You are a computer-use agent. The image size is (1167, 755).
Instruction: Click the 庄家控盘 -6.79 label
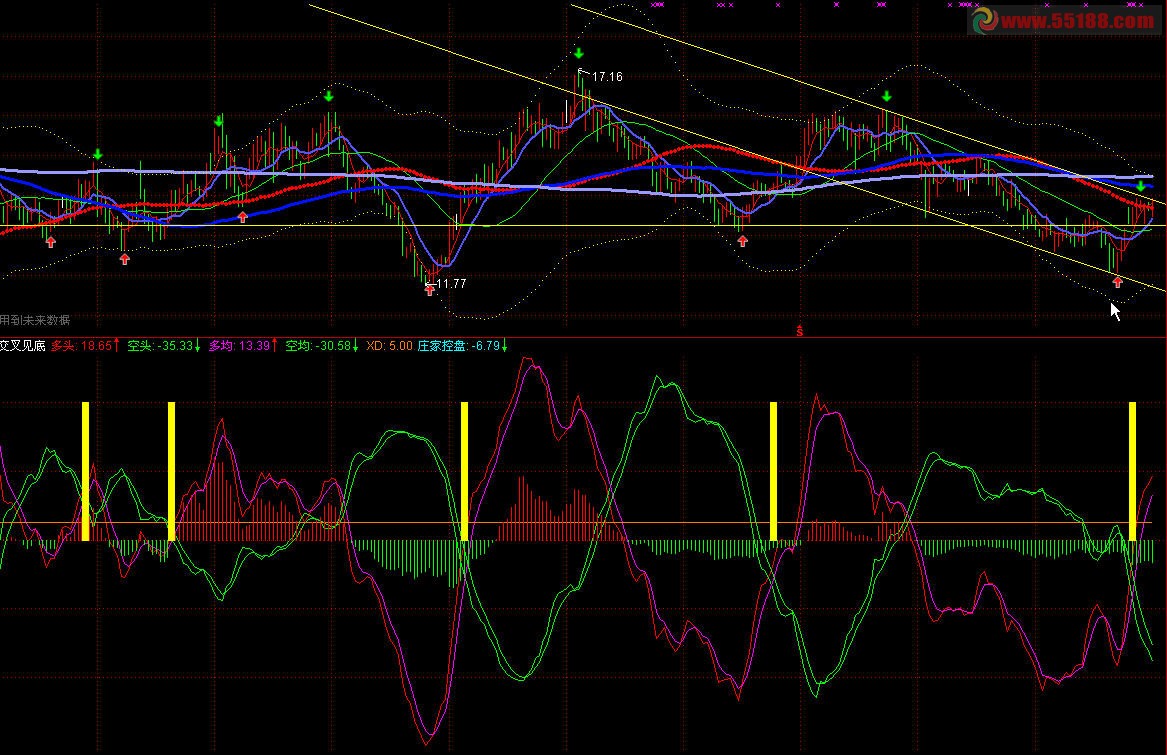pyautogui.click(x=462, y=346)
